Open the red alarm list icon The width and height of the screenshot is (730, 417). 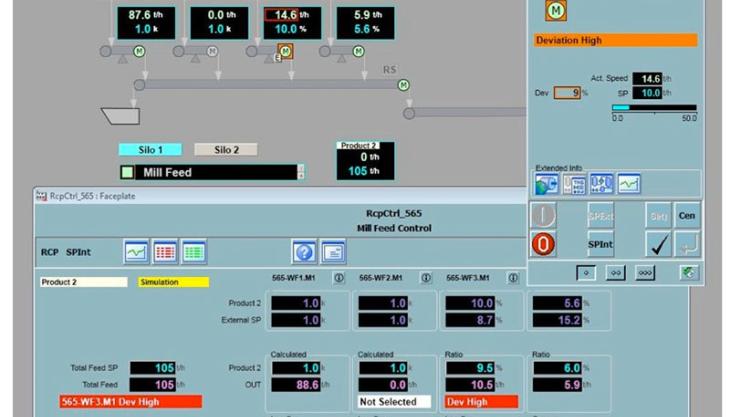pyautogui.click(x=165, y=252)
